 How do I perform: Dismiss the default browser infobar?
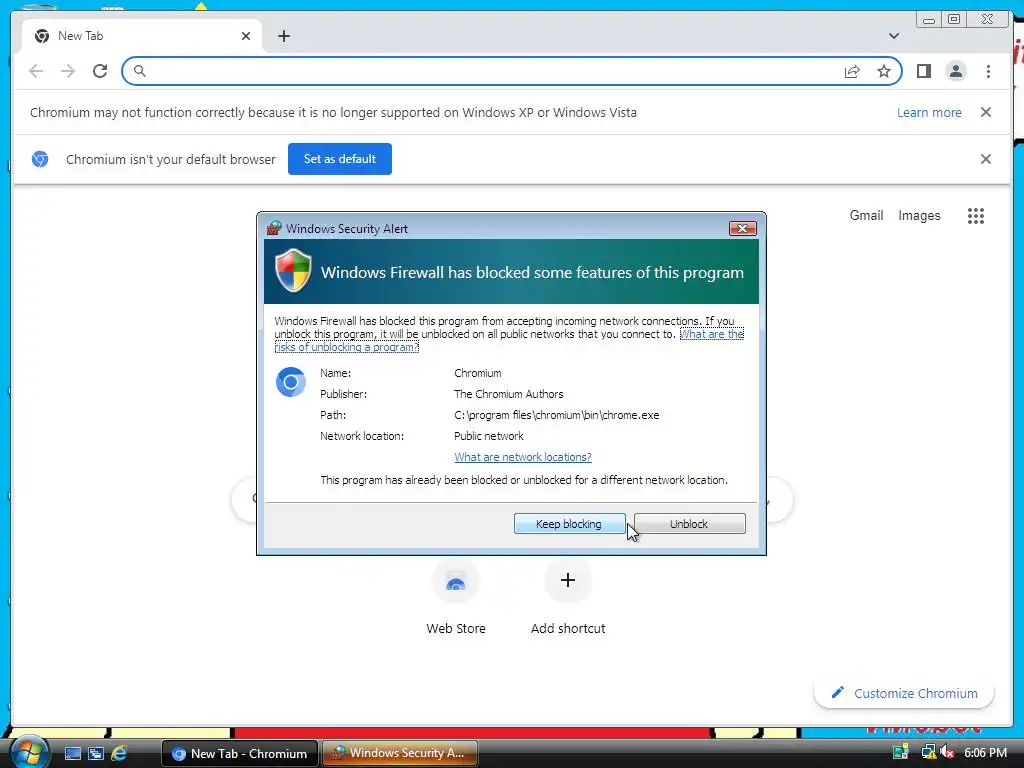click(986, 159)
